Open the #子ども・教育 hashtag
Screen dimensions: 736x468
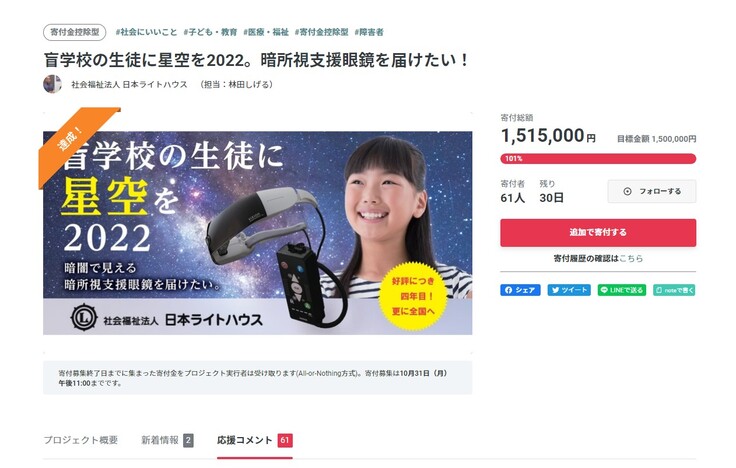pyautogui.click(x=210, y=32)
